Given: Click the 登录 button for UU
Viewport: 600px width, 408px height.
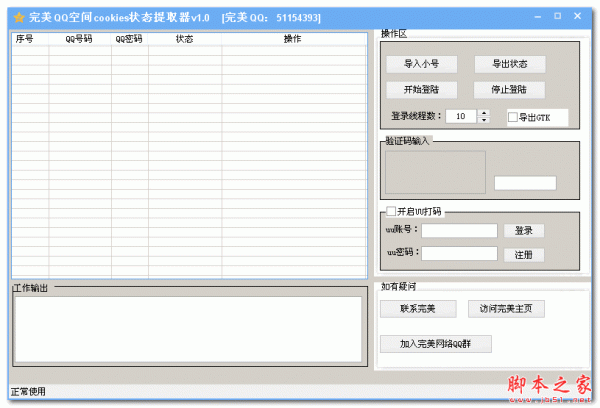Looking at the screenshot, I should pyautogui.click(x=524, y=230).
